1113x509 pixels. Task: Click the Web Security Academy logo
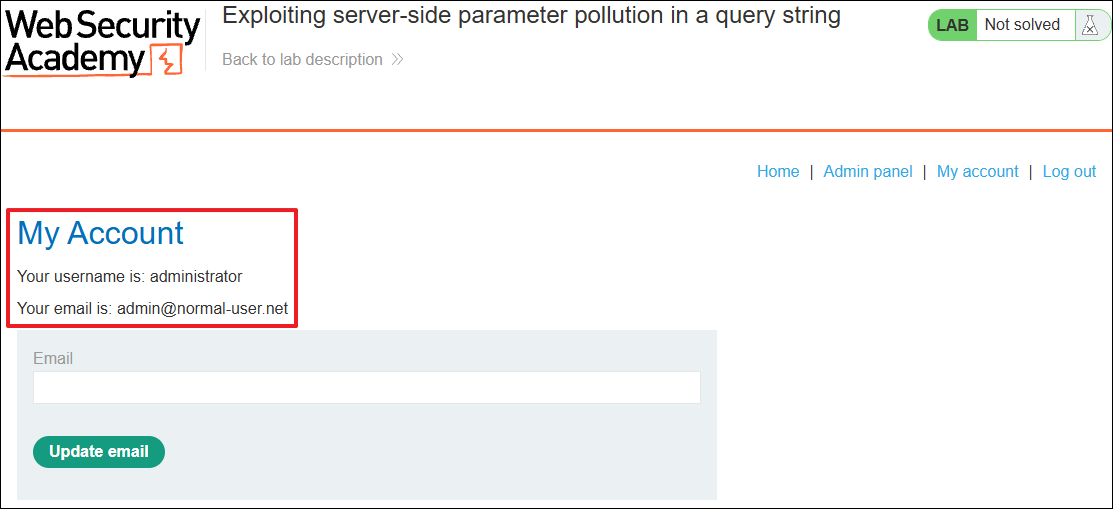tap(102, 43)
